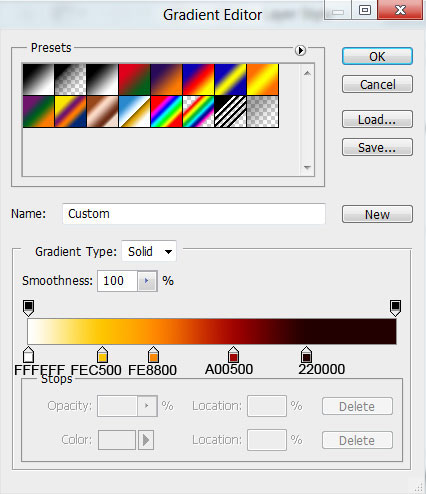This screenshot has width=426, height=494.
Task: Select the Blue, Yellow, Blue preset
Action: [x=230, y=80]
